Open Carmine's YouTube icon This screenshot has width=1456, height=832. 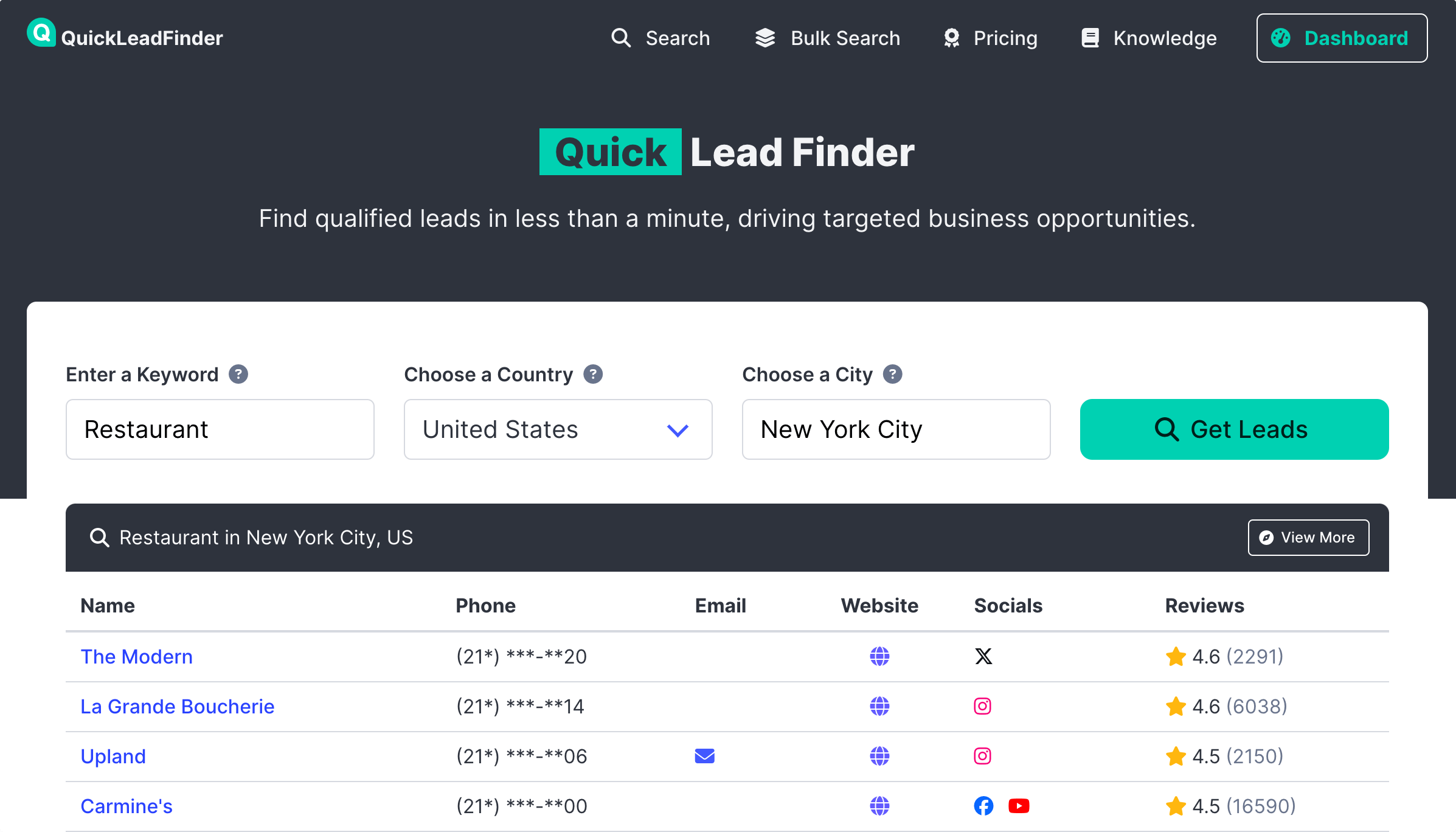coord(1019,806)
